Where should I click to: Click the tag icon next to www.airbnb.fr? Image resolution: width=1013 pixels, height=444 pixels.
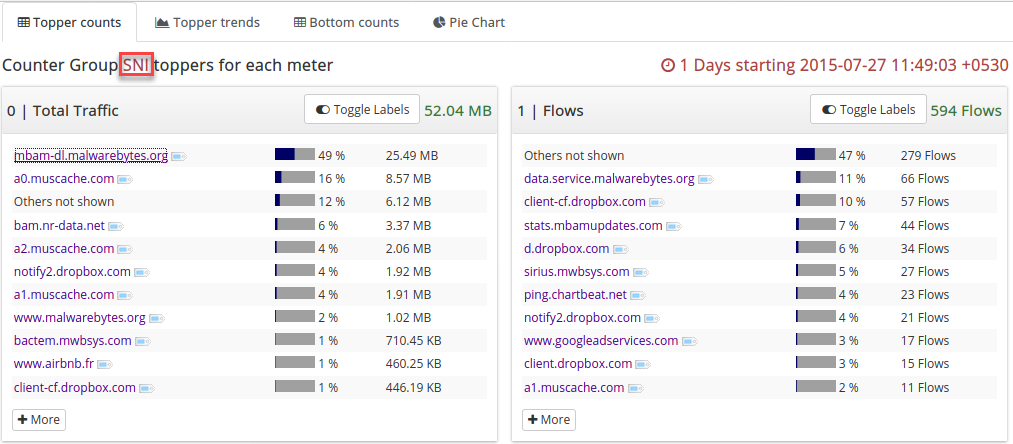click(105, 365)
